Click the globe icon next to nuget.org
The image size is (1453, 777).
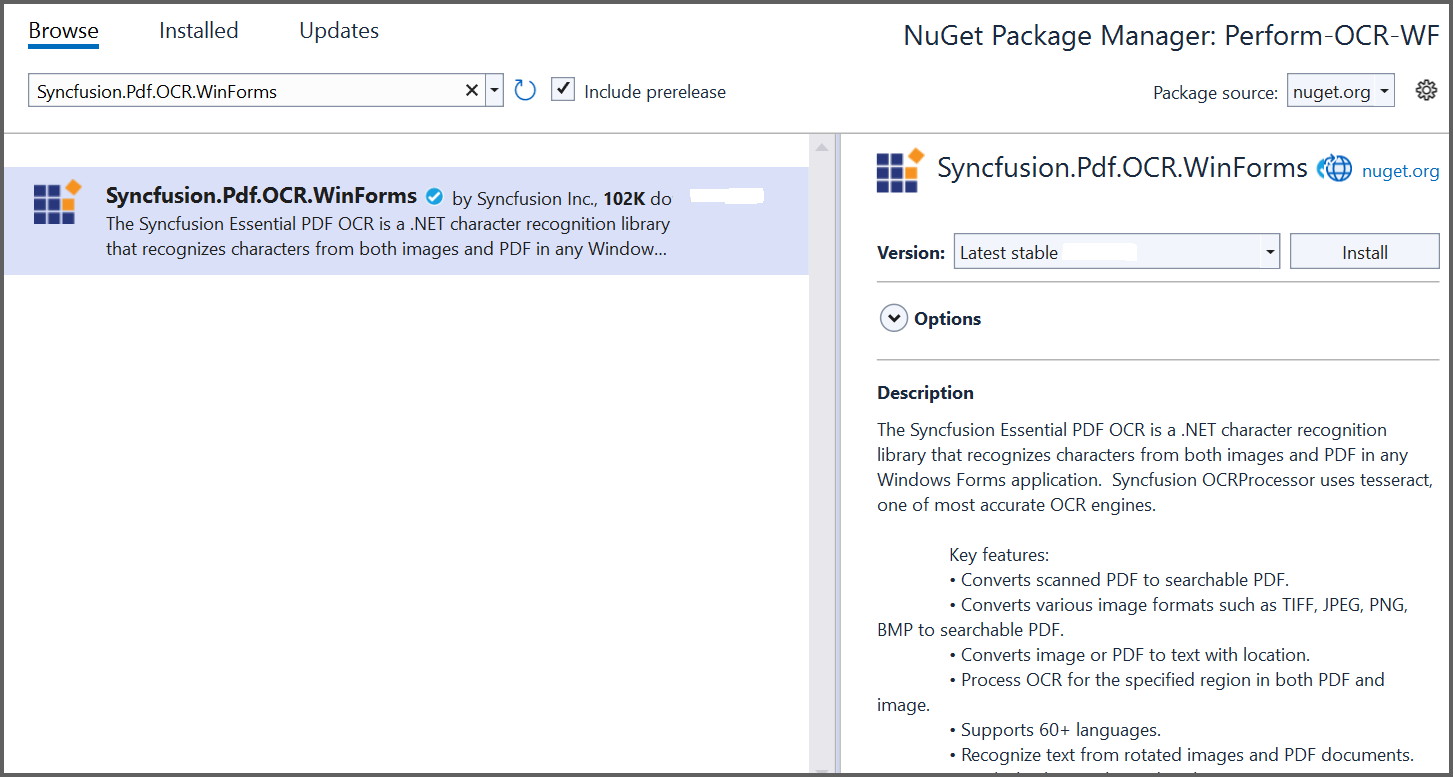coord(1334,169)
